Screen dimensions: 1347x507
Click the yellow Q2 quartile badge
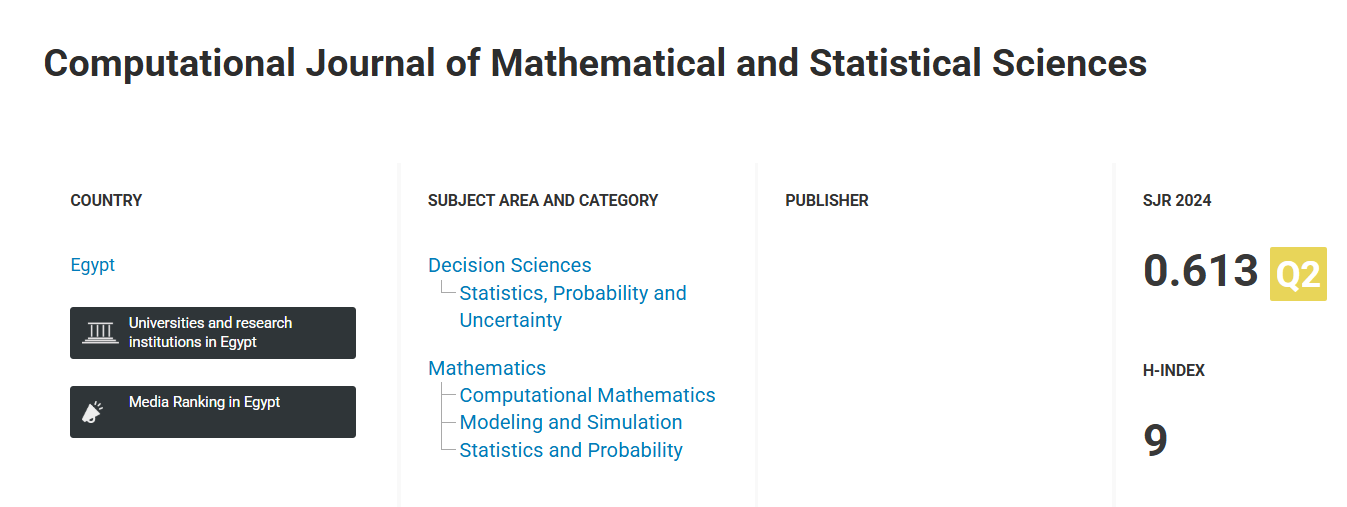tap(1298, 274)
